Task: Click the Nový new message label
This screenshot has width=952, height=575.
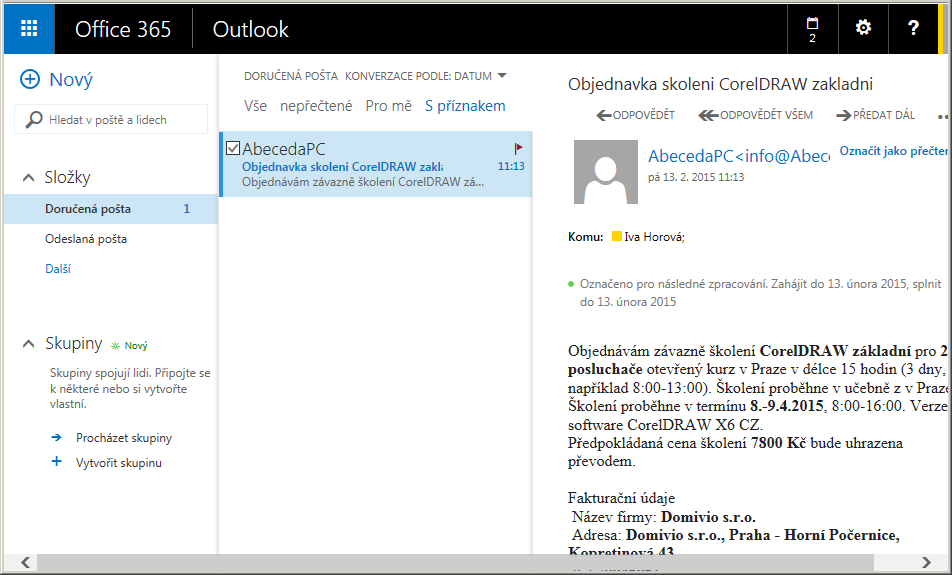Action: pyautogui.click(x=71, y=80)
